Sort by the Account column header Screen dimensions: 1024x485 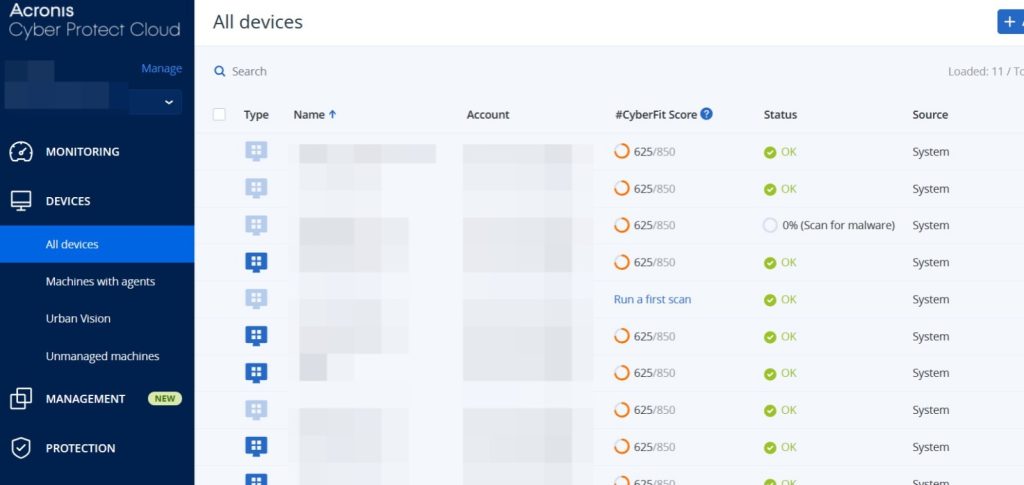487,114
